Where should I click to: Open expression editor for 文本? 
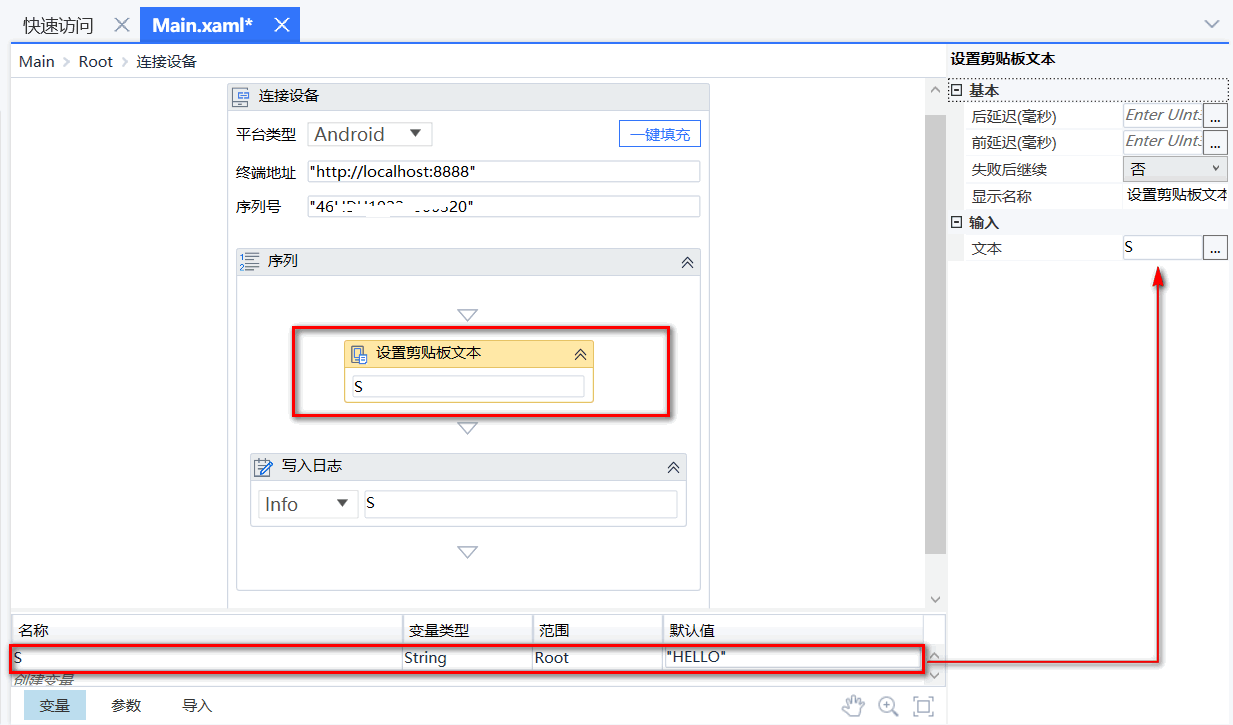(x=1215, y=248)
